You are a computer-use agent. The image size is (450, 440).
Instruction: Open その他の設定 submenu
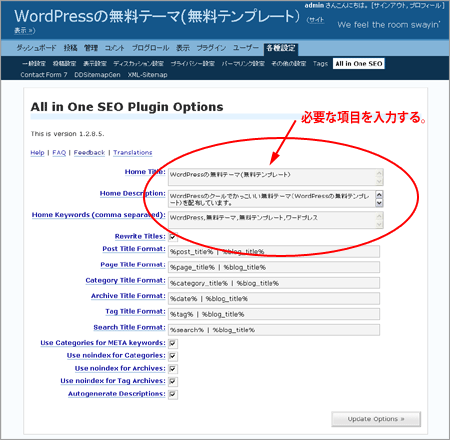288,63
